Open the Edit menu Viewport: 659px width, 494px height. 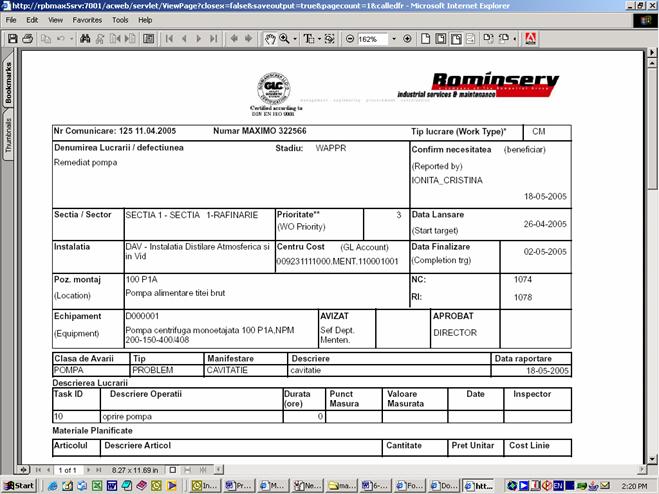tap(32, 20)
